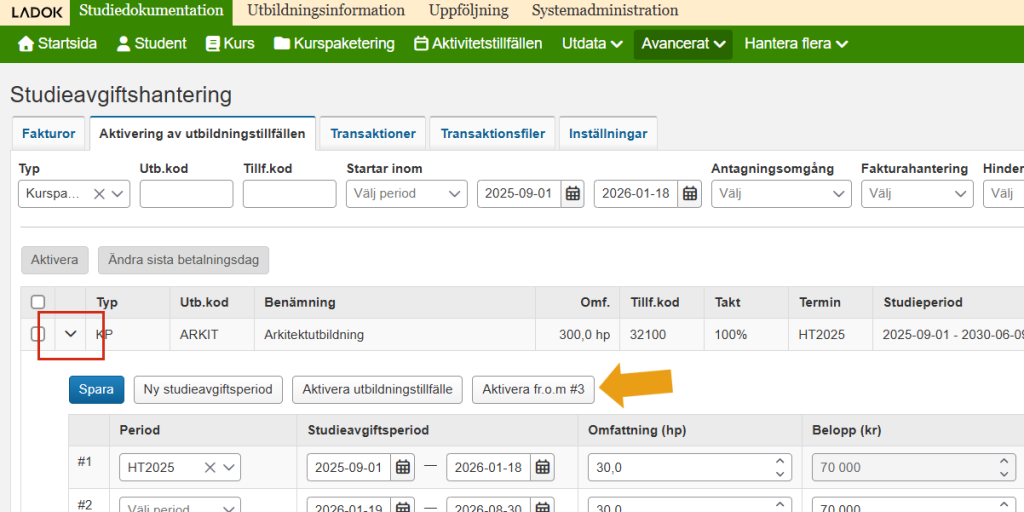This screenshot has width=1024, height=512.
Task: Open the Startsida home icon link
Action: 57,44
